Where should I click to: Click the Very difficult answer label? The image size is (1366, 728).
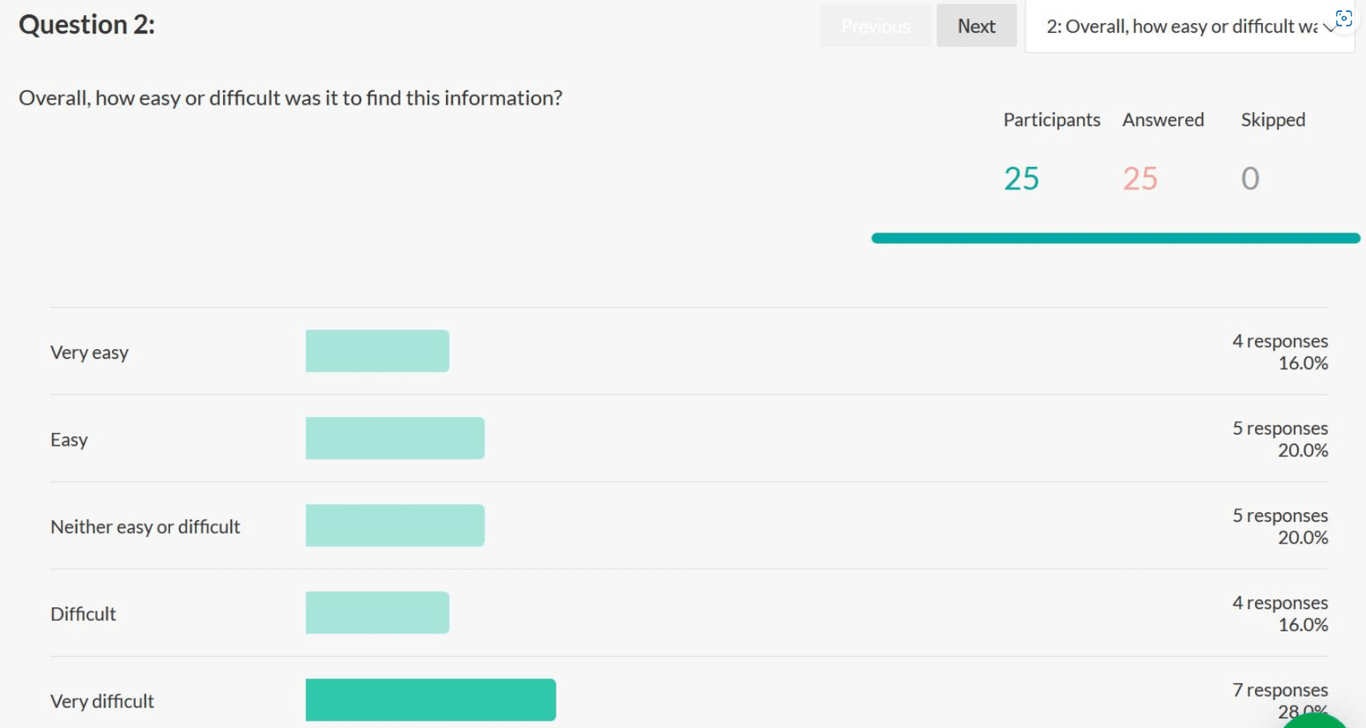pyautogui.click(x=102, y=701)
